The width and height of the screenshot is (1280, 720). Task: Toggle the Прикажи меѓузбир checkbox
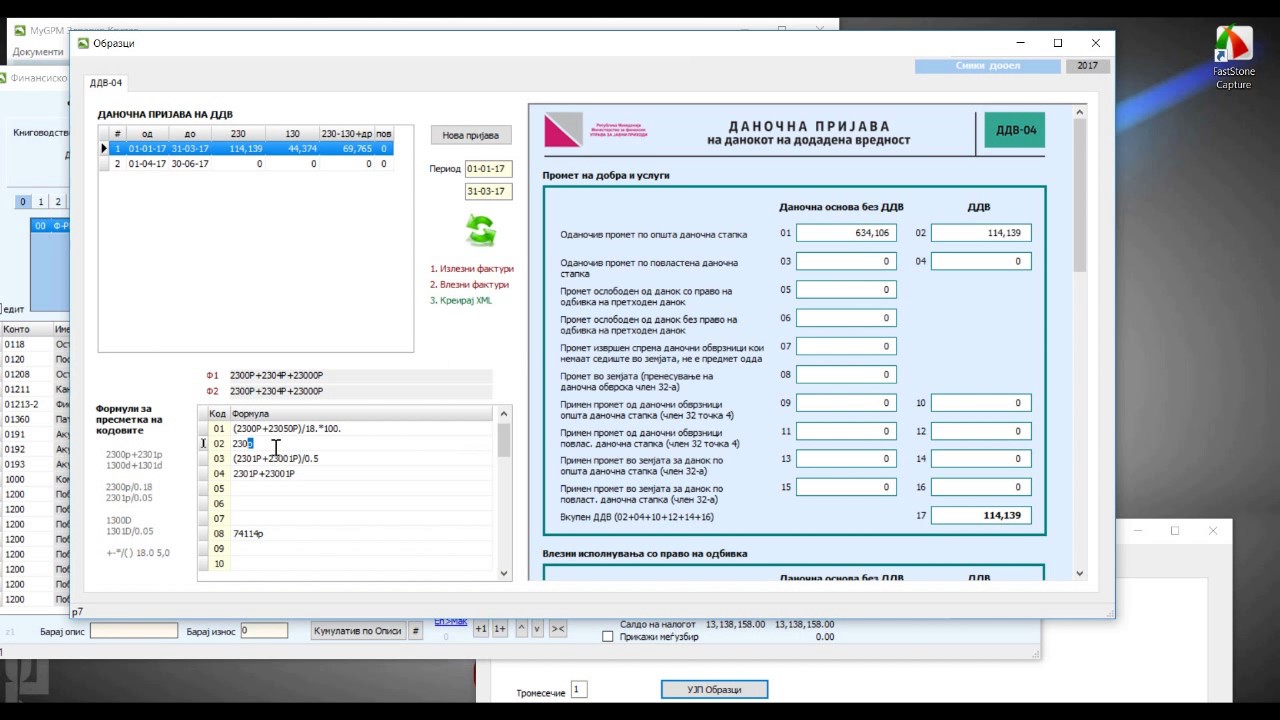point(607,636)
